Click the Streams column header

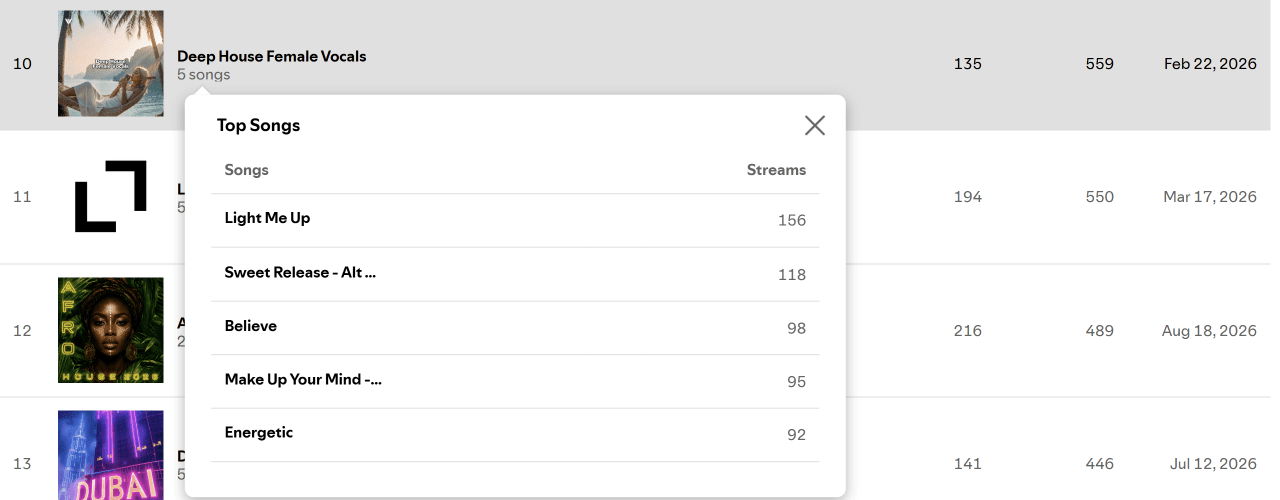[776, 170]
